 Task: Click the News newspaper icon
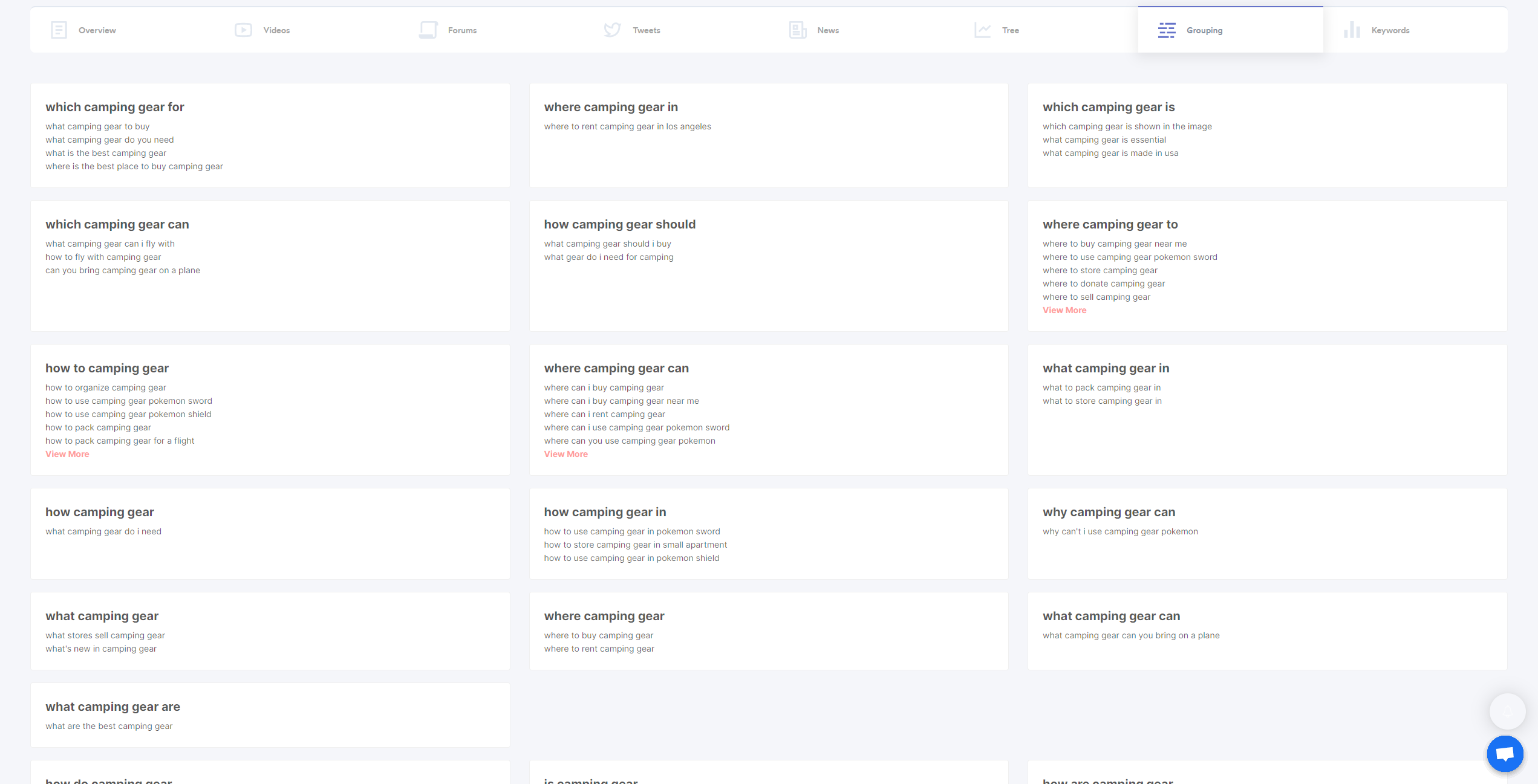(x=798, y=30)
